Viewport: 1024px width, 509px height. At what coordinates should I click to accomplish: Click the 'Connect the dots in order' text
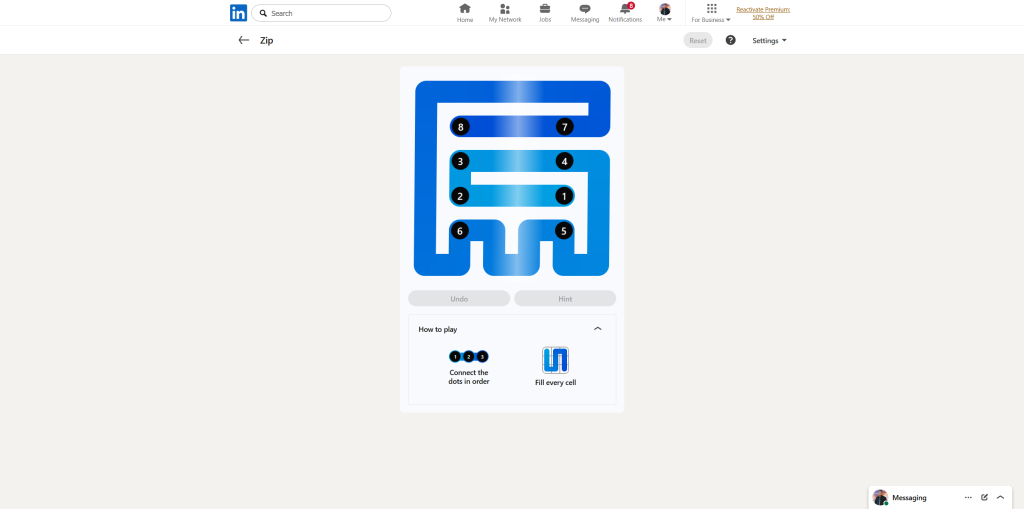469,377
